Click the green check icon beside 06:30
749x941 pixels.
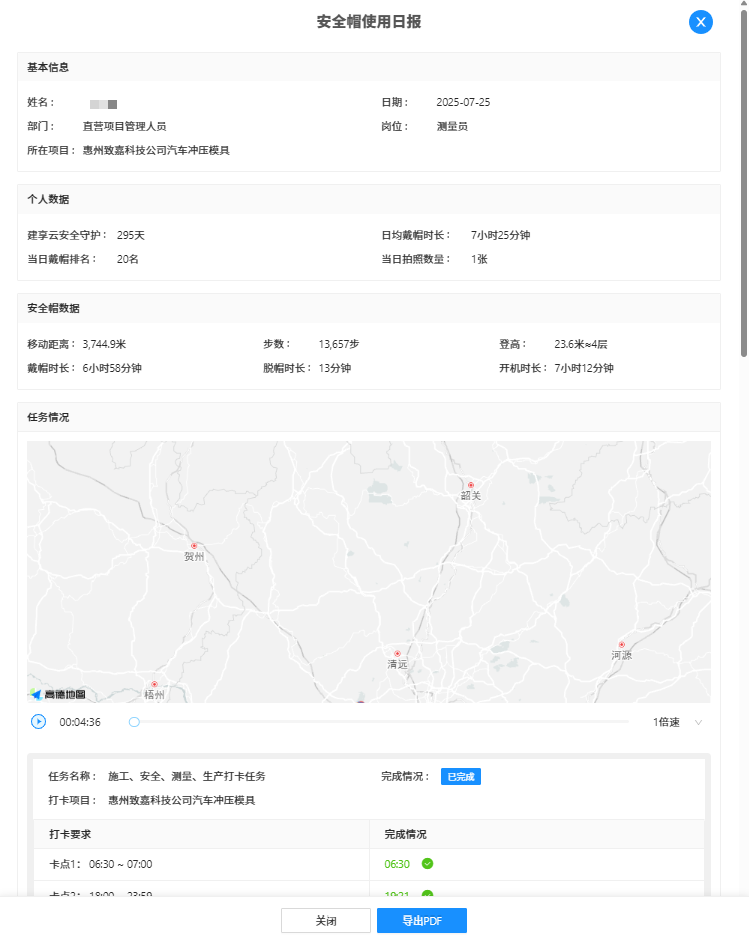(x=427, y=864)
